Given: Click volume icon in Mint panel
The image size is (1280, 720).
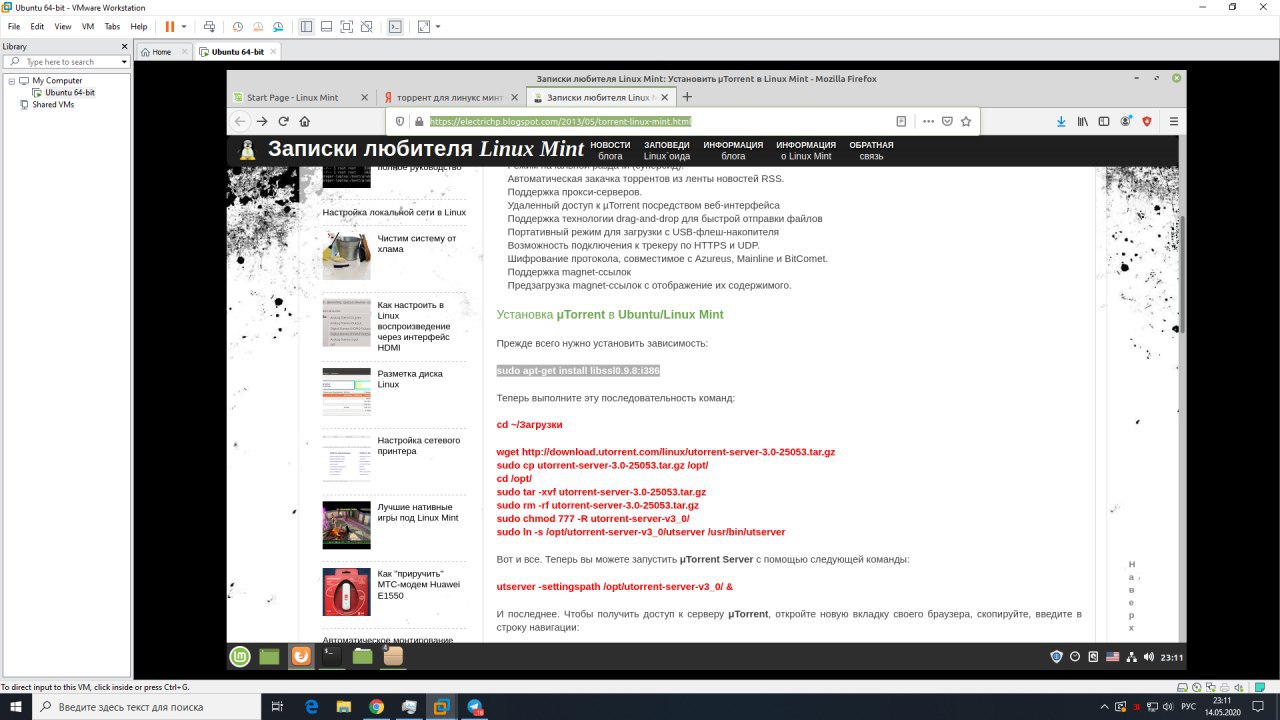Looking at the screenshot, I should coord(1148,657).
